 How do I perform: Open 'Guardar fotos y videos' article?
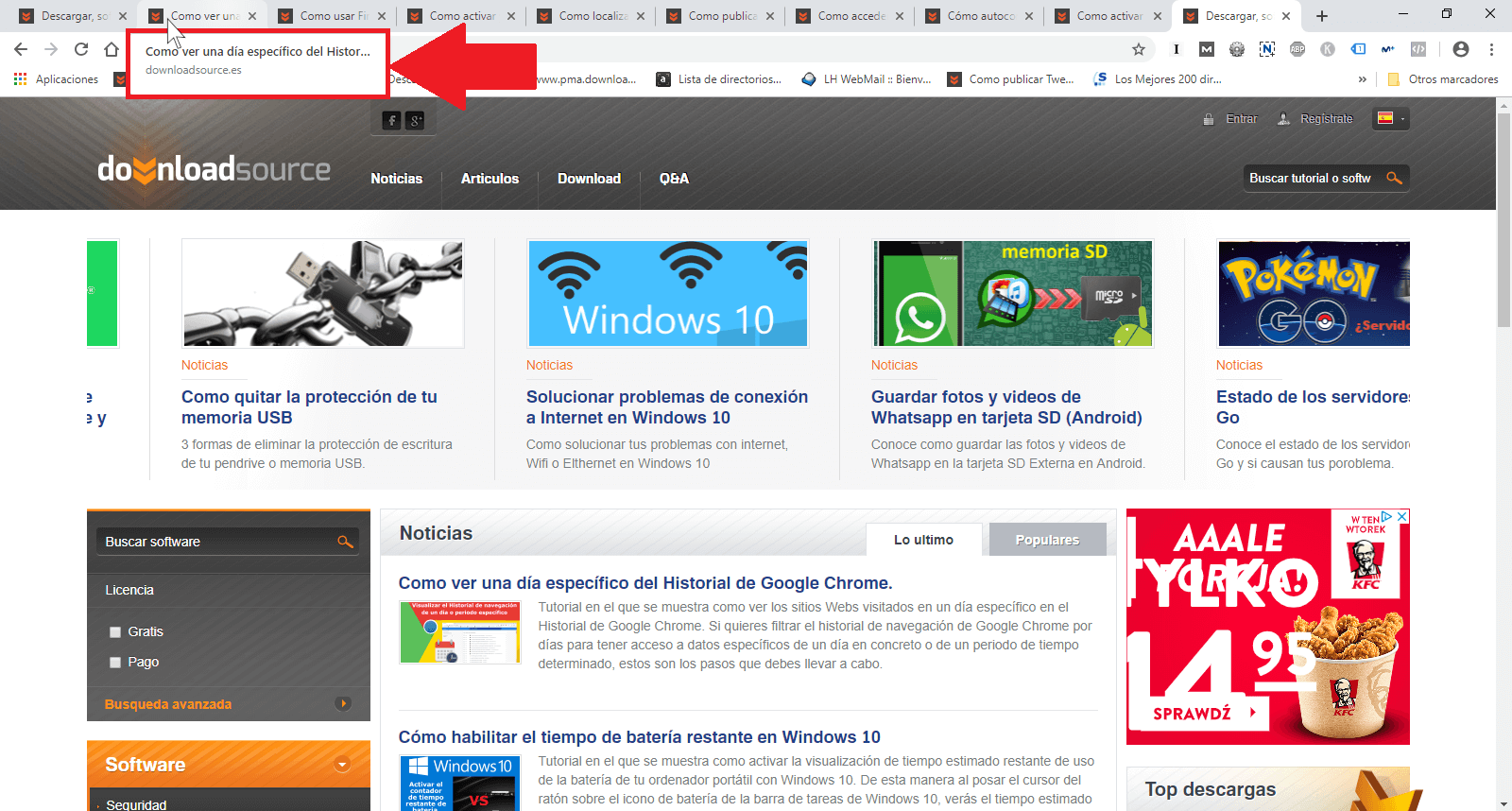1006,407
